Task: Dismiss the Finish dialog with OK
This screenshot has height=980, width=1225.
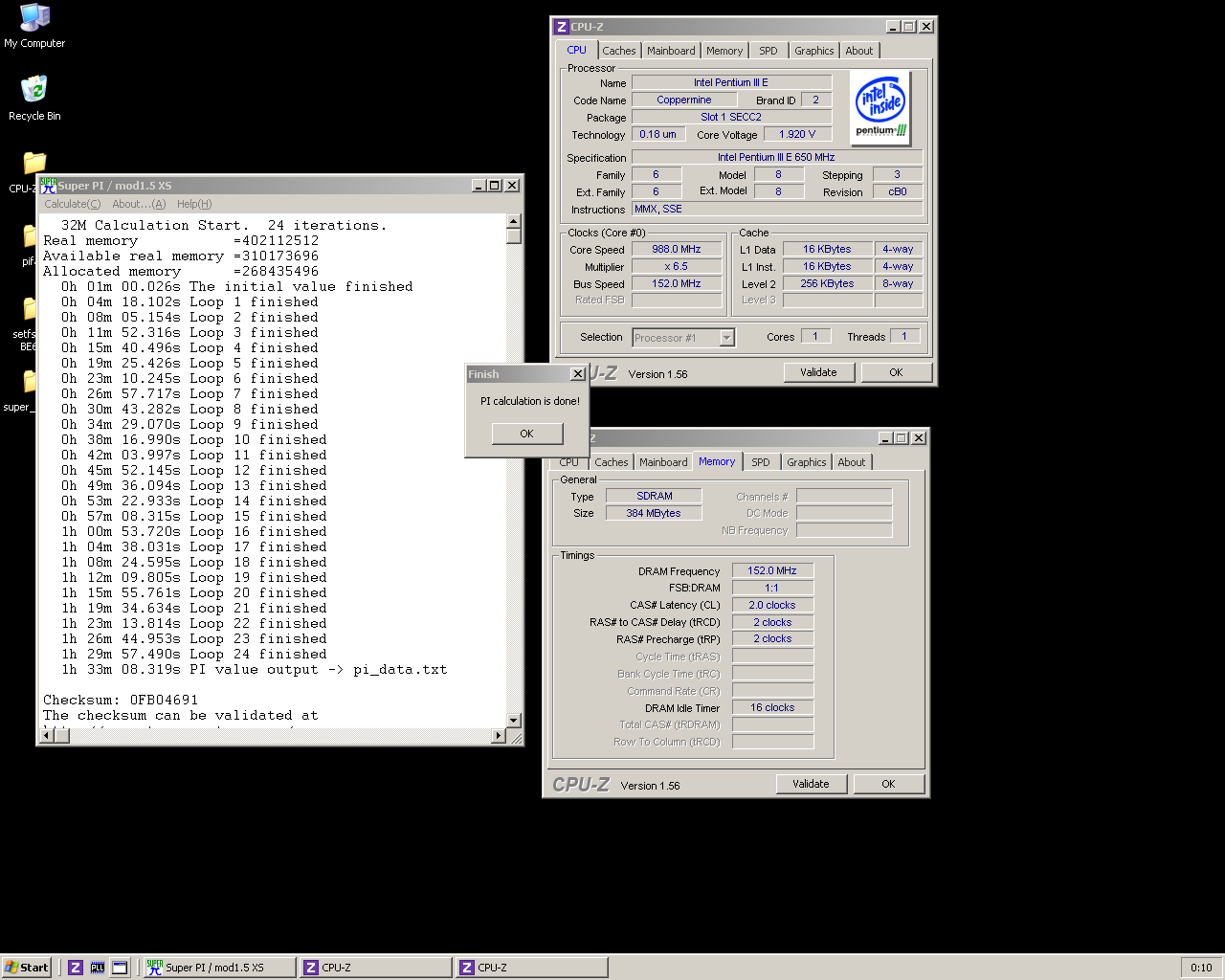Action: [x=526, y=434]
